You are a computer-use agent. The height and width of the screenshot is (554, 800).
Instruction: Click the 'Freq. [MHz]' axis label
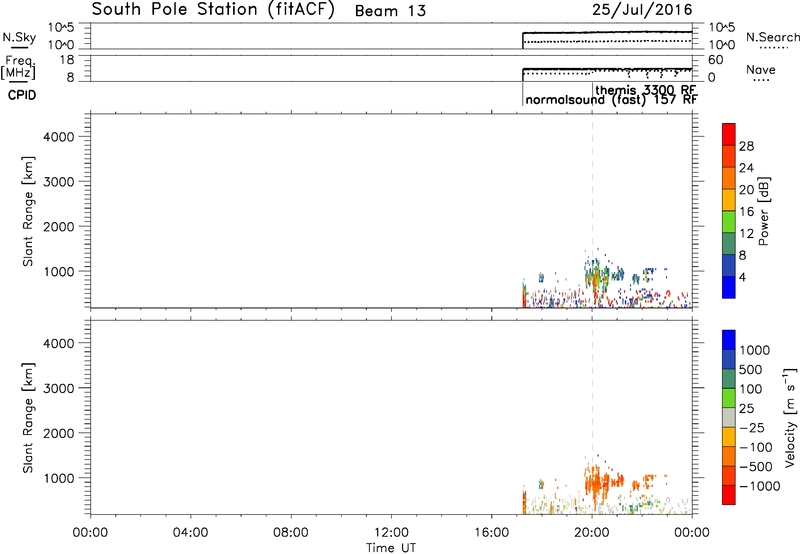[19, 68]
